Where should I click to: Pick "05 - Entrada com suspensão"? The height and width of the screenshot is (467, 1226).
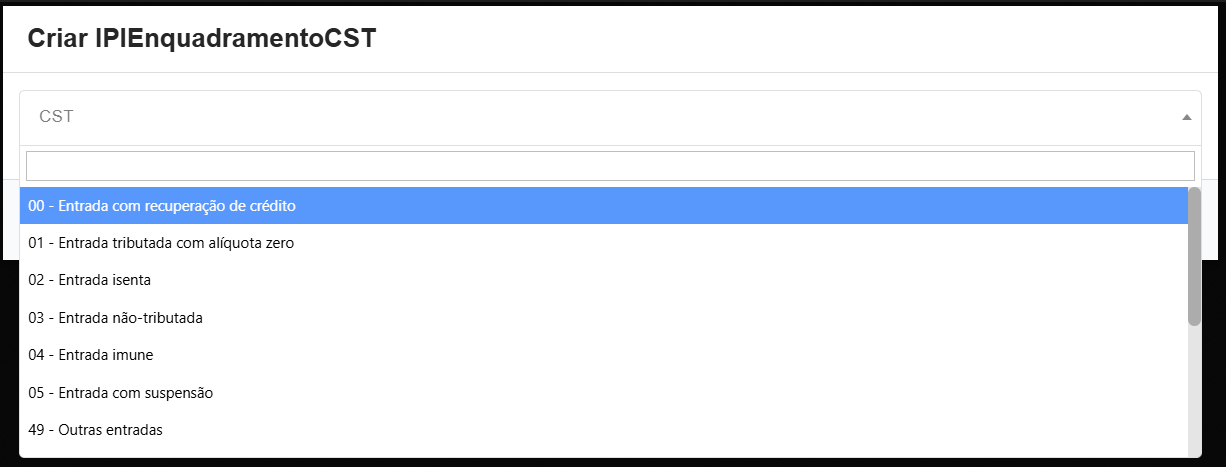point(121,393)
